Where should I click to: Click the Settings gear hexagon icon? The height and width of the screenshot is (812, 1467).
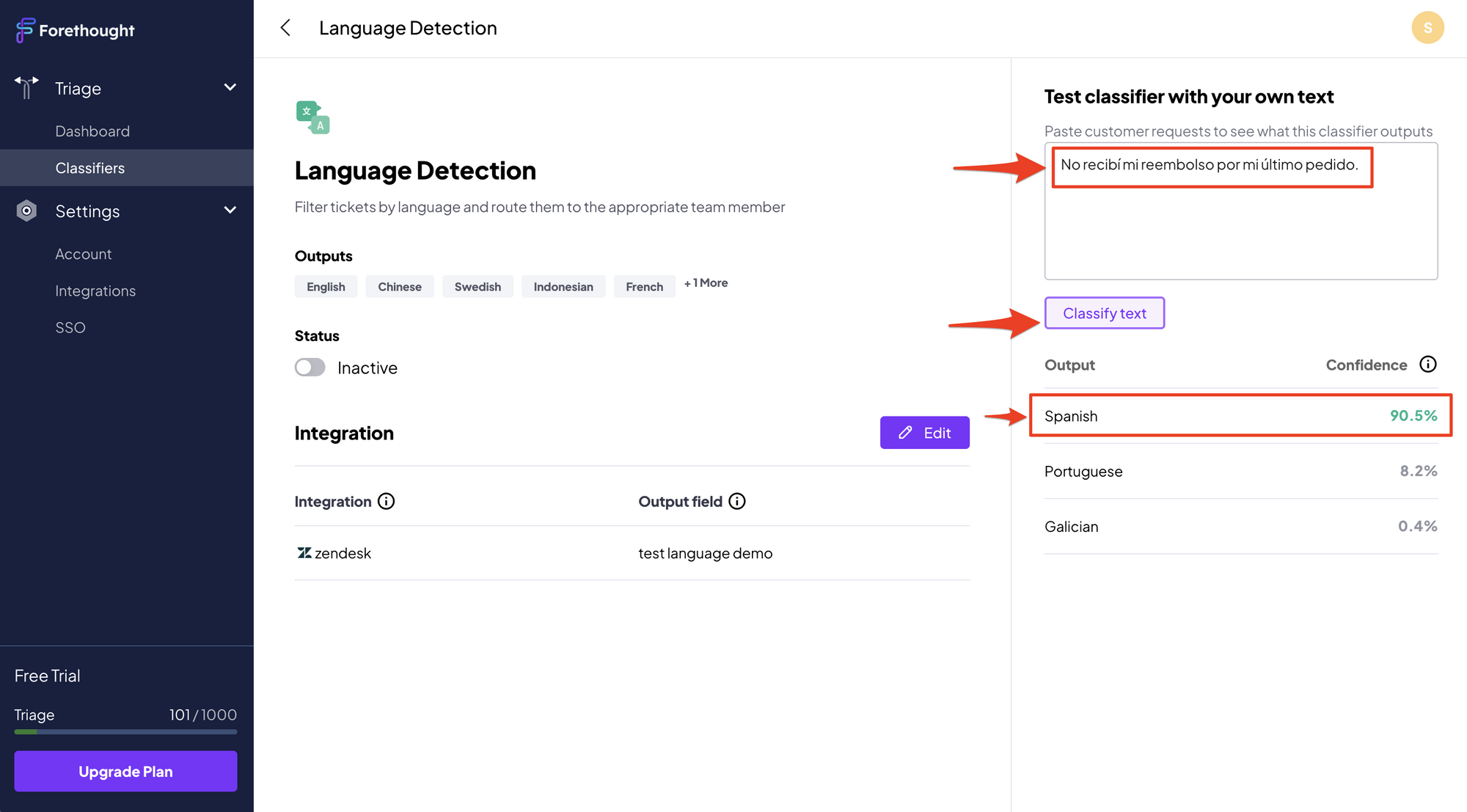[26, 211]
